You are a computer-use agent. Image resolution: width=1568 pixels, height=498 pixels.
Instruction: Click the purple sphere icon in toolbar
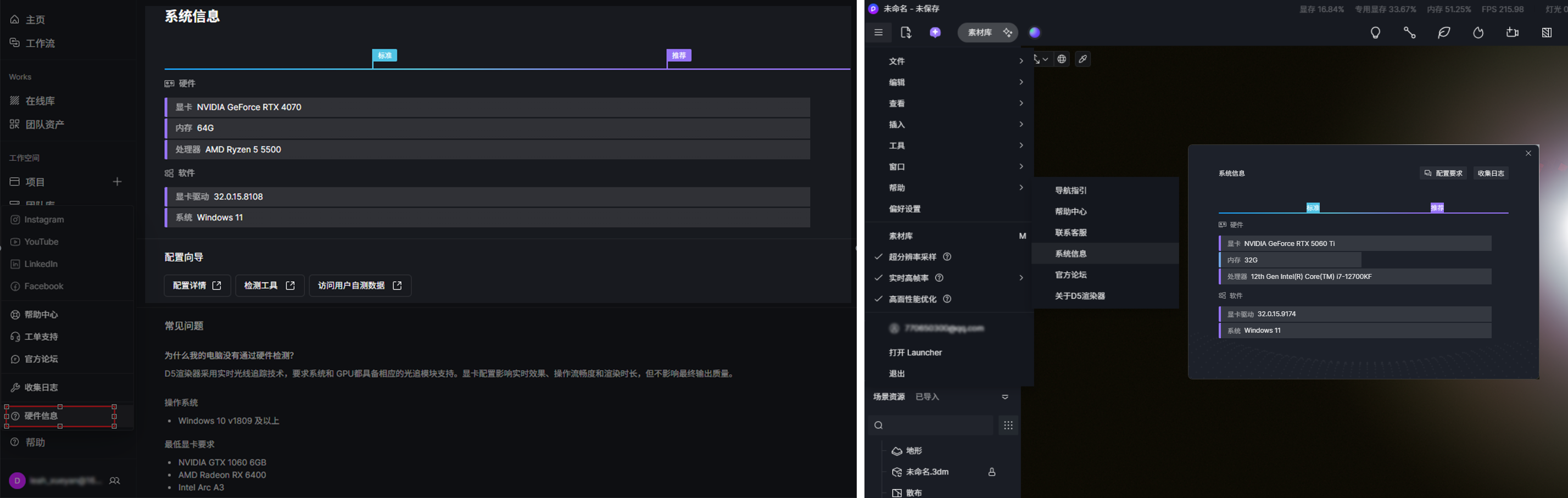[1035, 33]
